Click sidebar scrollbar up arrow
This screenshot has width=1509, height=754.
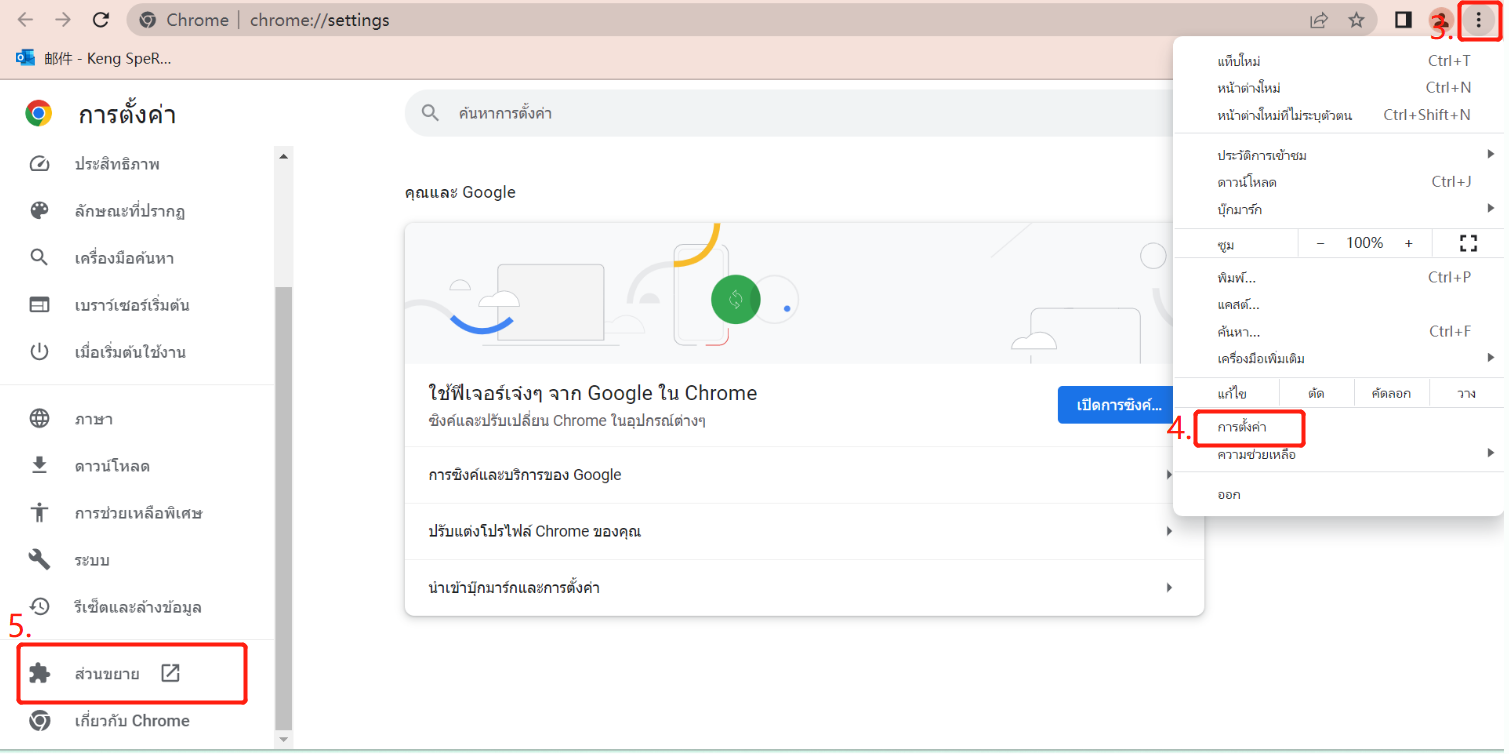284,155
